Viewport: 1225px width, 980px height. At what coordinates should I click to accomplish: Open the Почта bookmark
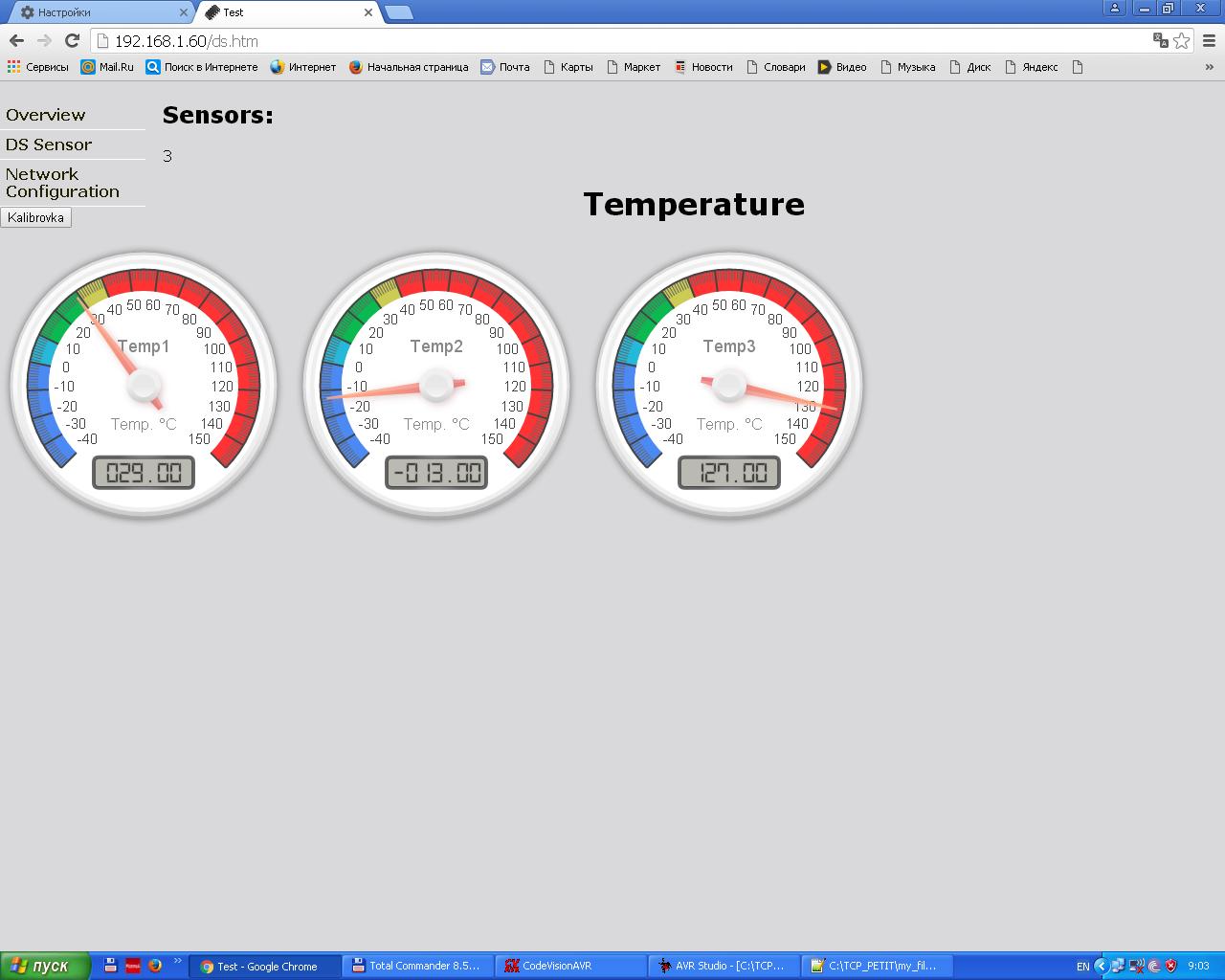click(x=505, y=67)
